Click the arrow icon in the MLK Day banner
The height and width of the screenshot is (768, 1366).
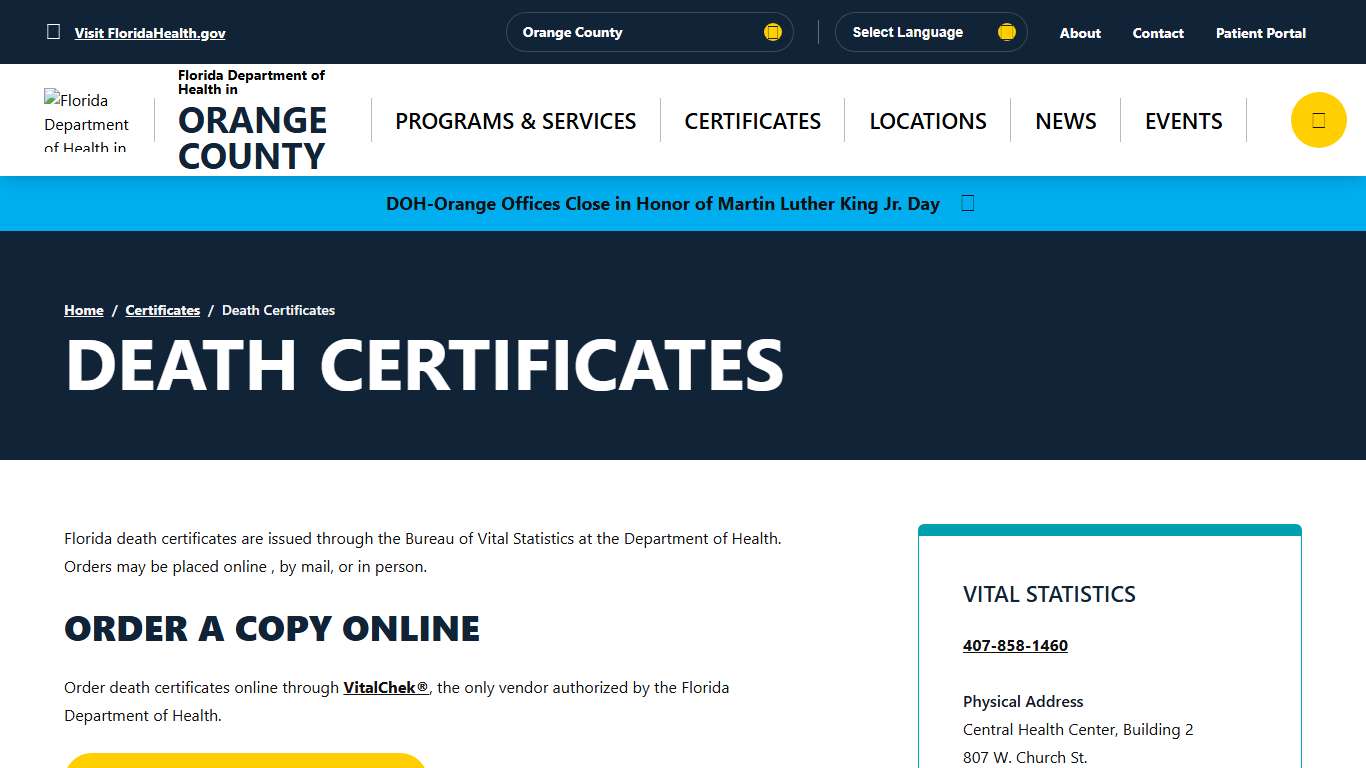pyautogui.click(x=966, y=203)
